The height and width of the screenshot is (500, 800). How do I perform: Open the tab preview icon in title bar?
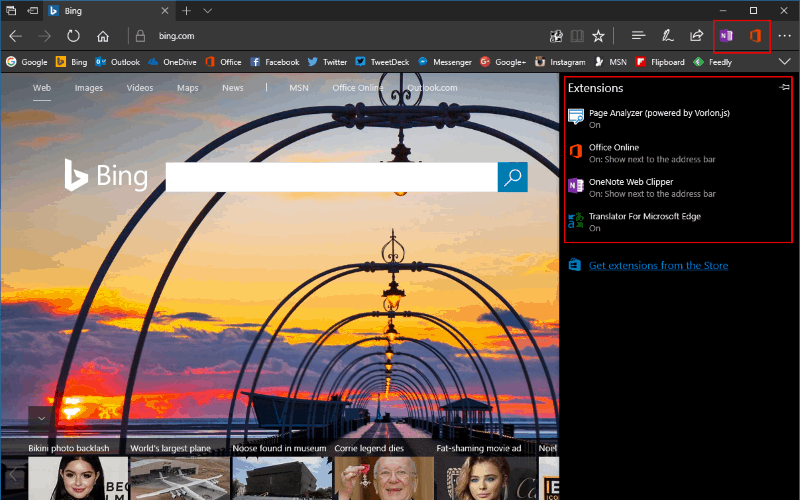11,10
